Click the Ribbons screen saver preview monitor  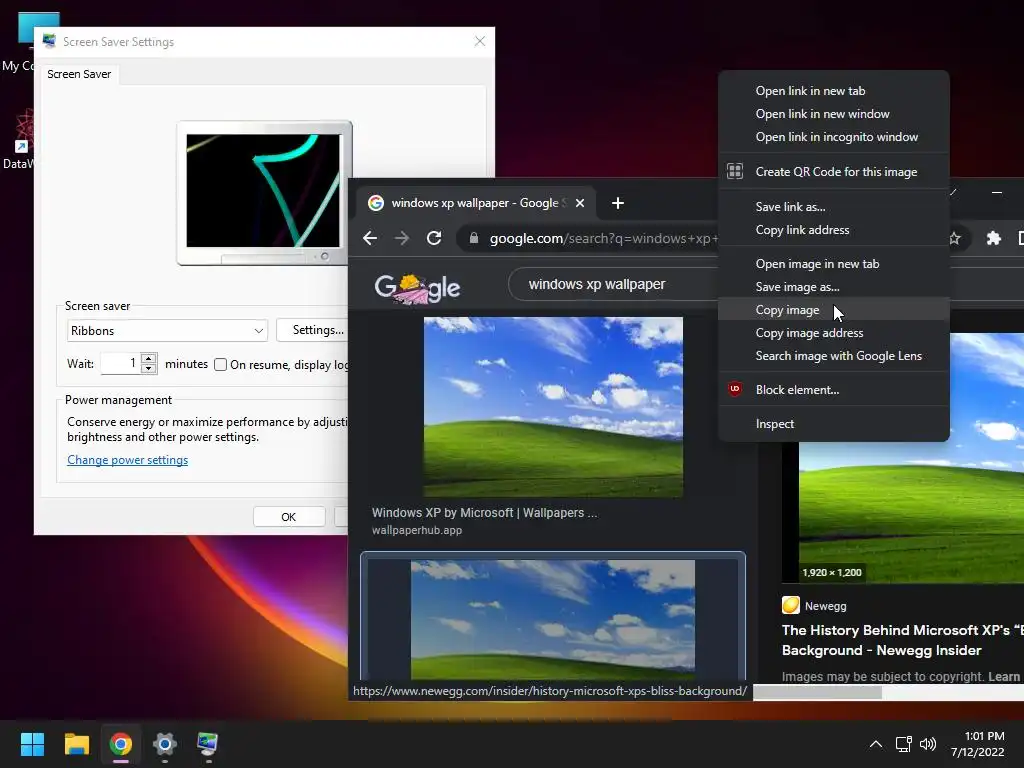[x=264, y=193]
